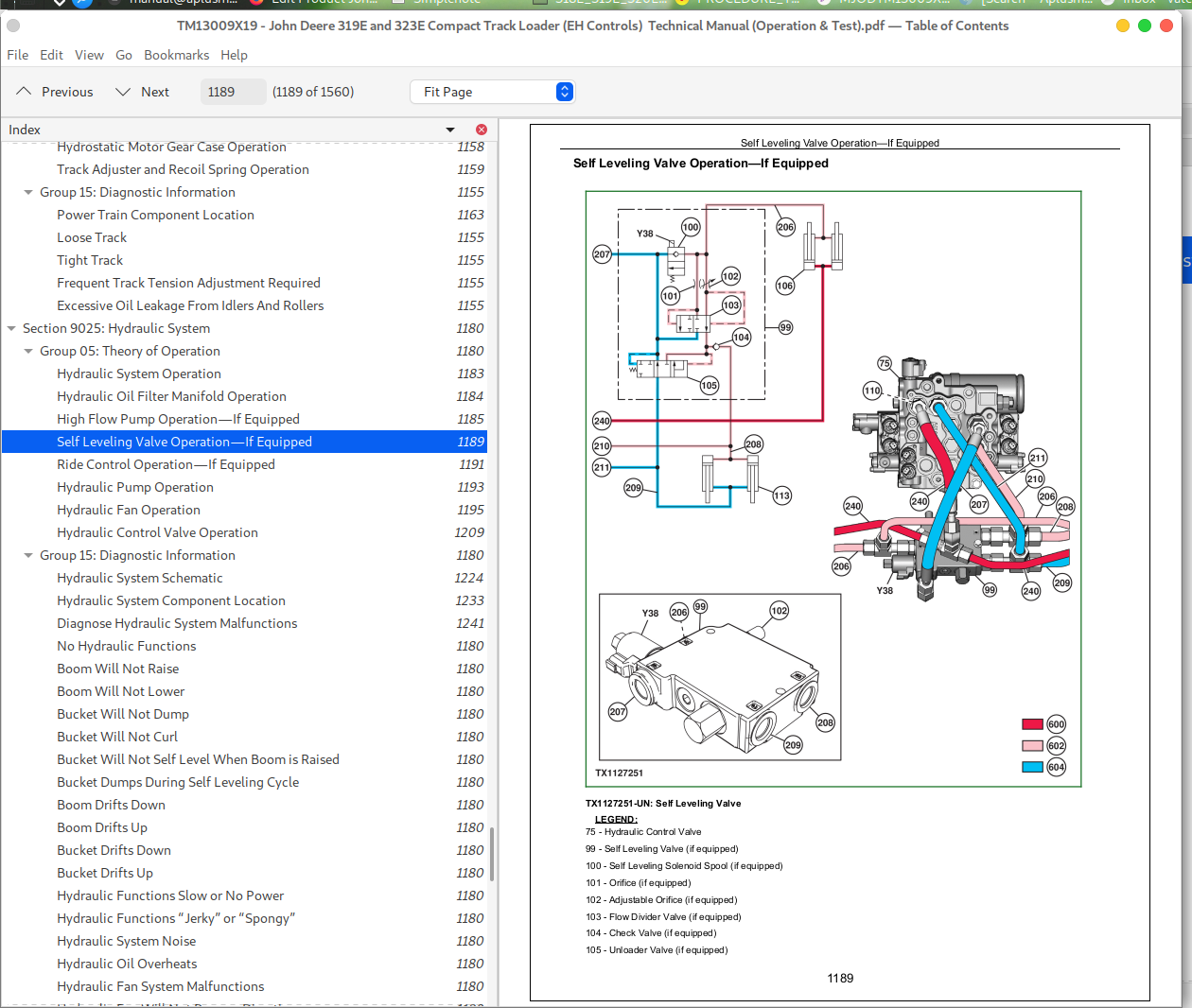This screenshot has width=1192, height=1008.
Task: Open Boom Will Not Raise entry
Action: [117, 669]
